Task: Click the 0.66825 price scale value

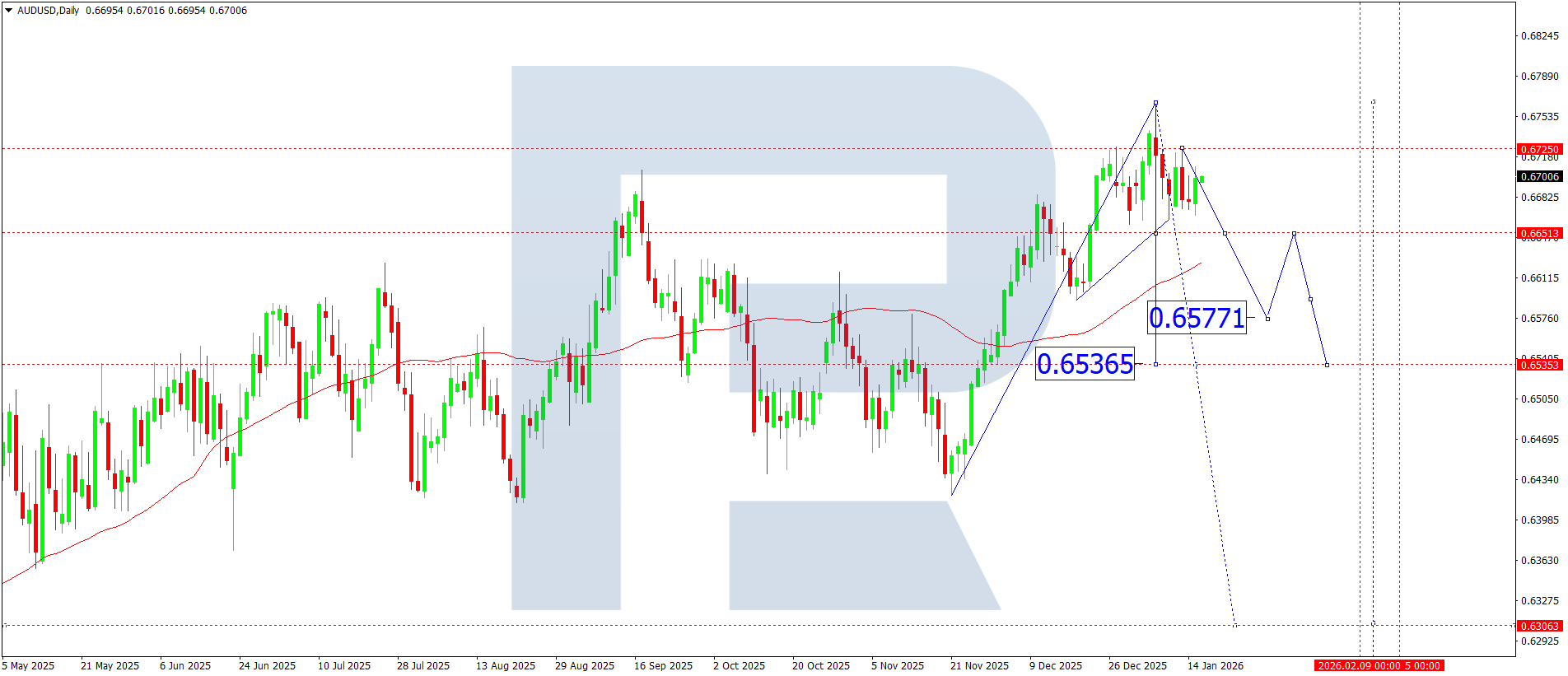Action: click(1539, 198)
